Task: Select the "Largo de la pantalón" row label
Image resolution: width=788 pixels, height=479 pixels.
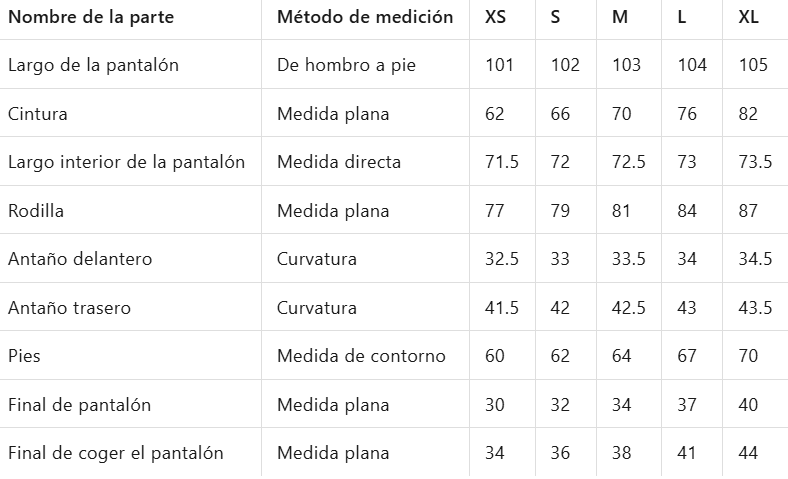Action: (x=93, y=65)
